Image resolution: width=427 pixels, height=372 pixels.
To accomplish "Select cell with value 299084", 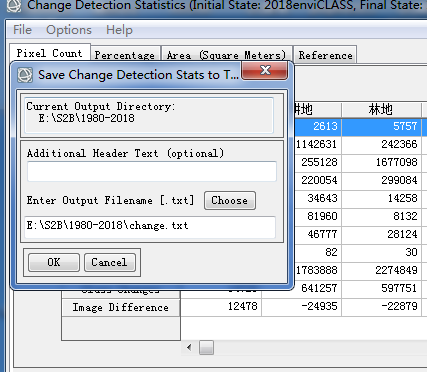I will (x=381, y=180).
